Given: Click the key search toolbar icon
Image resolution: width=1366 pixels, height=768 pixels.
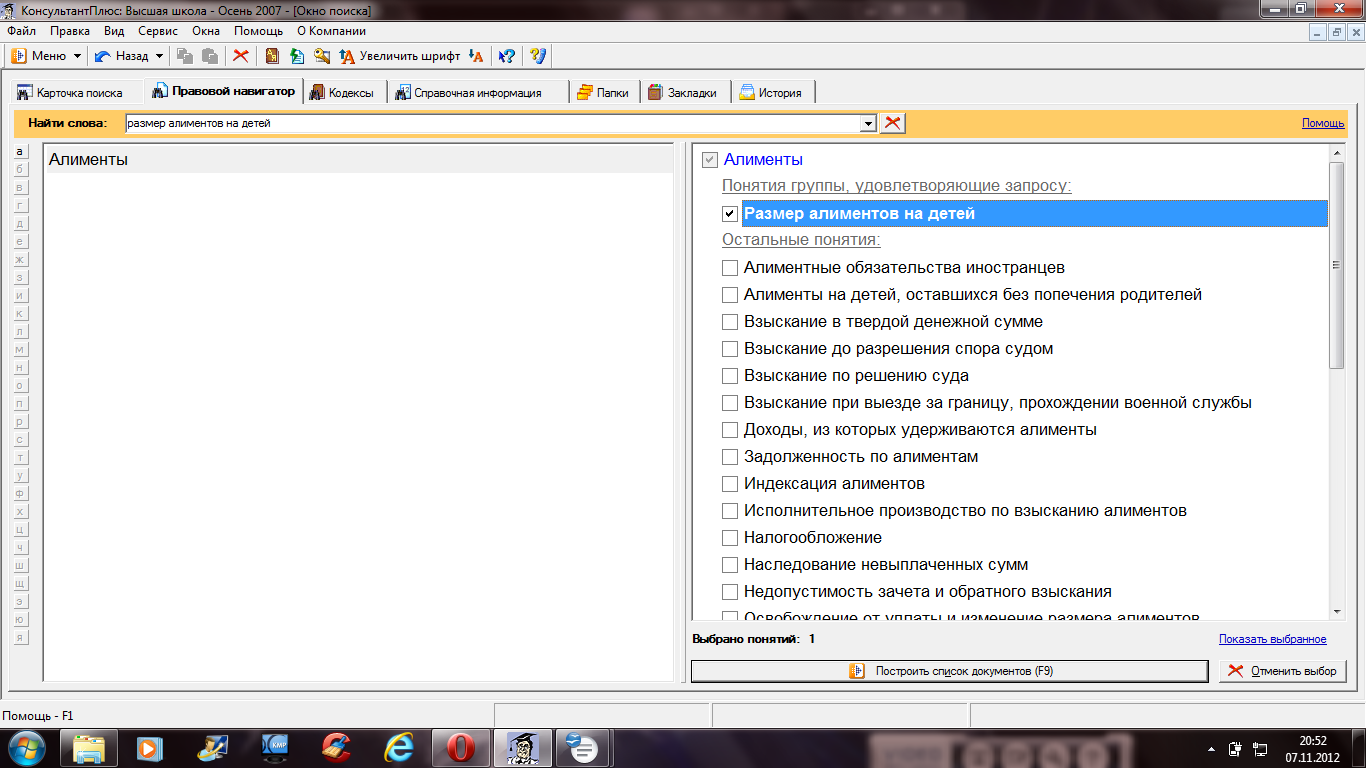Looking at the screenshot, I should tap(322, 56).
